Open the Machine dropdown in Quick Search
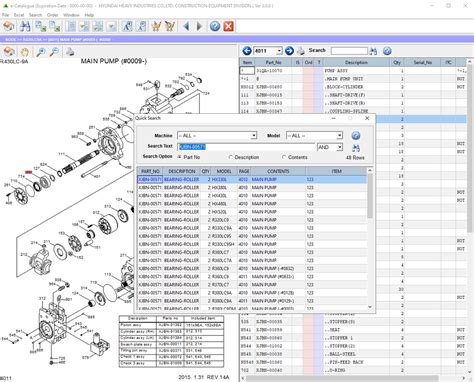Screen dimensions: 474x382 254,136
